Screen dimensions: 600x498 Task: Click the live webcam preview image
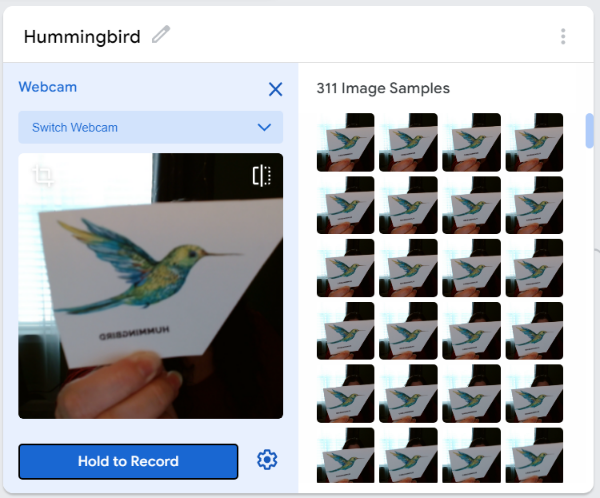point(150,285)
